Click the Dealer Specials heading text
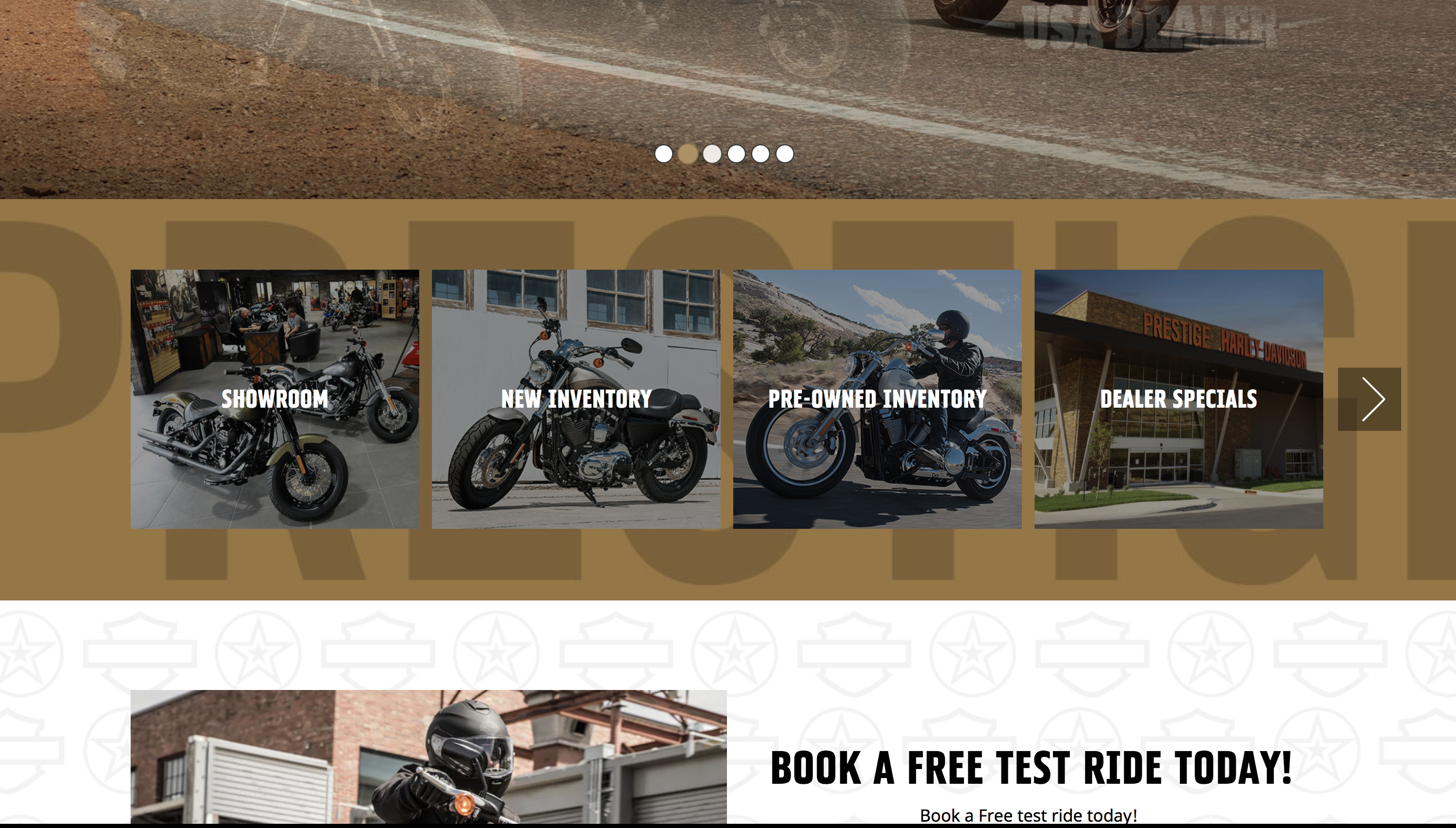1456x828 pixels. (1178, 399)
